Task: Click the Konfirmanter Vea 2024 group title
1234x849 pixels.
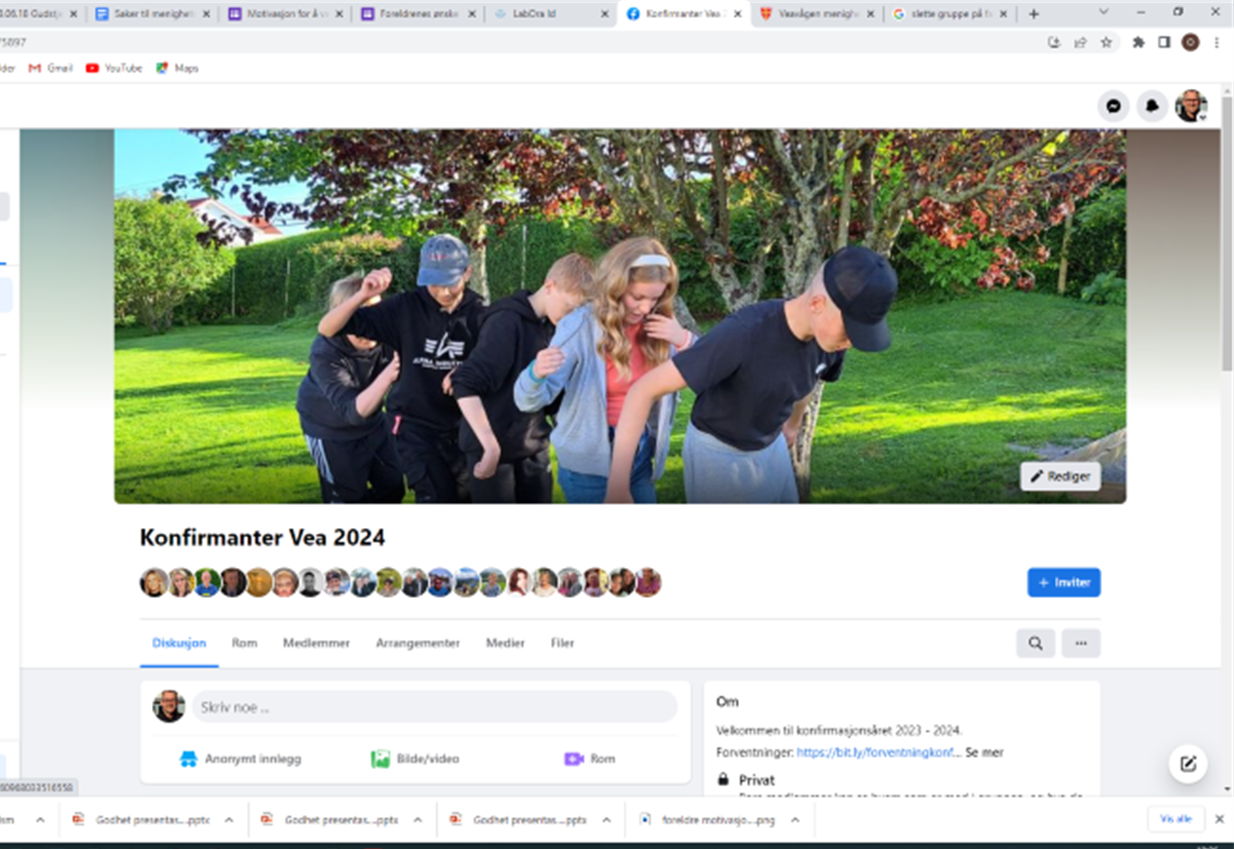Action: click(x=262, y=537)
